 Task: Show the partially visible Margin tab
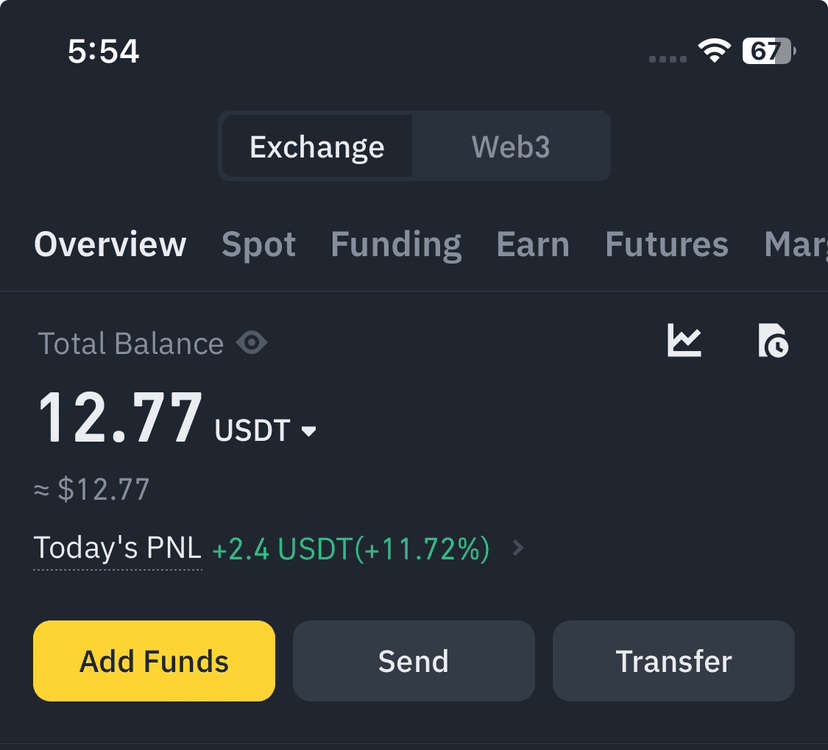click(x=797, y=245)
